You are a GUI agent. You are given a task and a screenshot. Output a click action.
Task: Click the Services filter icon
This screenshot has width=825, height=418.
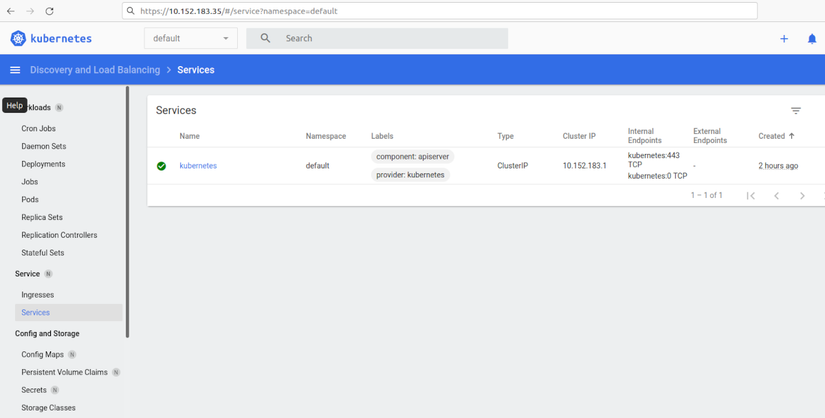tap(796, 111)
